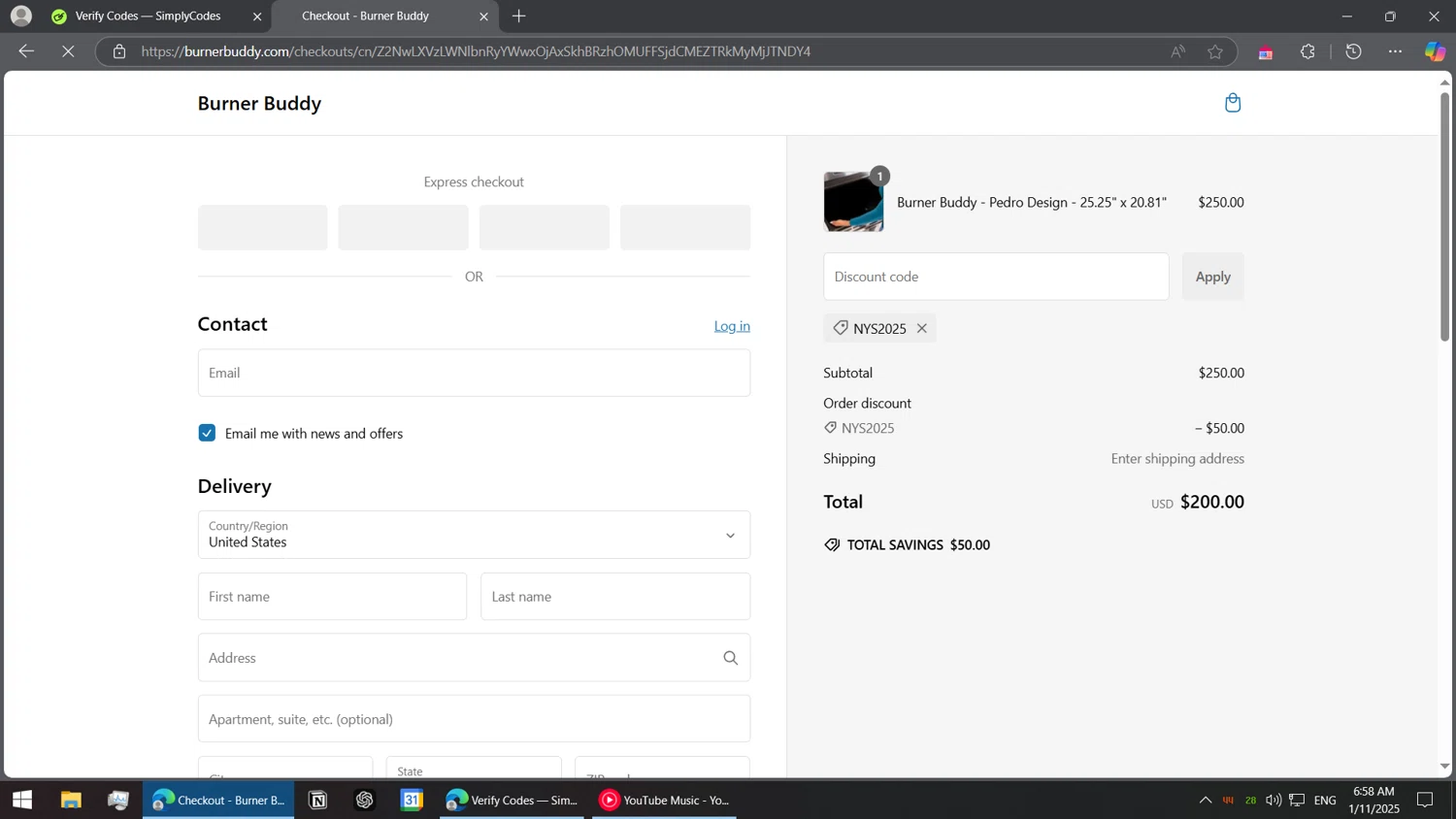This screenshot has height=819, width=1456.
Task: Click the page vertical scrollbar
Action: tap(1444, 216)
